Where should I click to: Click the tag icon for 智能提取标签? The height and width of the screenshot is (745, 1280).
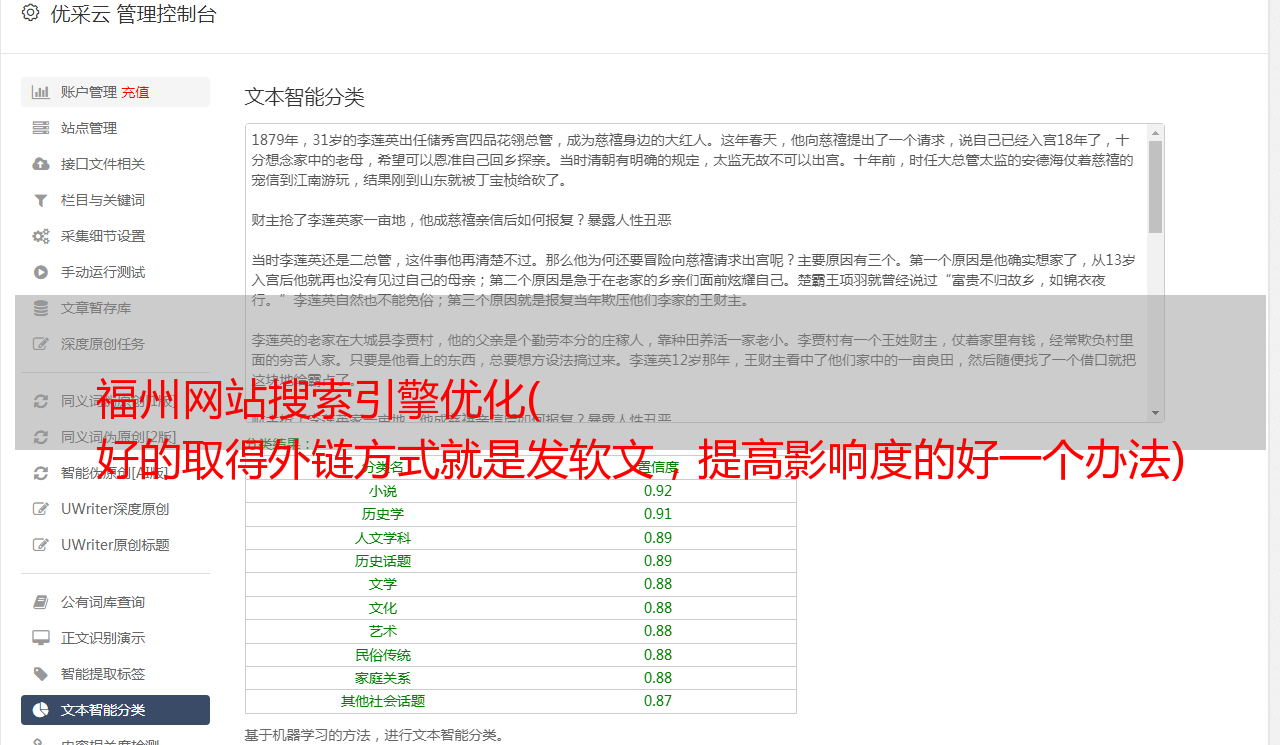[x=41, y=674]
